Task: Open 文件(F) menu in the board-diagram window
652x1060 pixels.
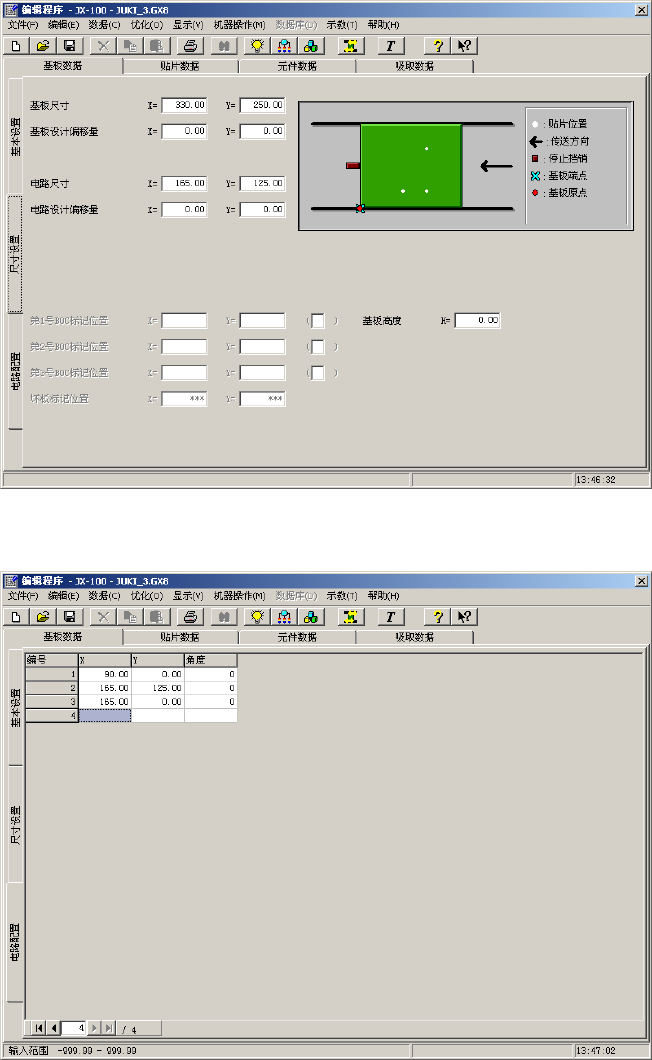Action: click(23, 24)
